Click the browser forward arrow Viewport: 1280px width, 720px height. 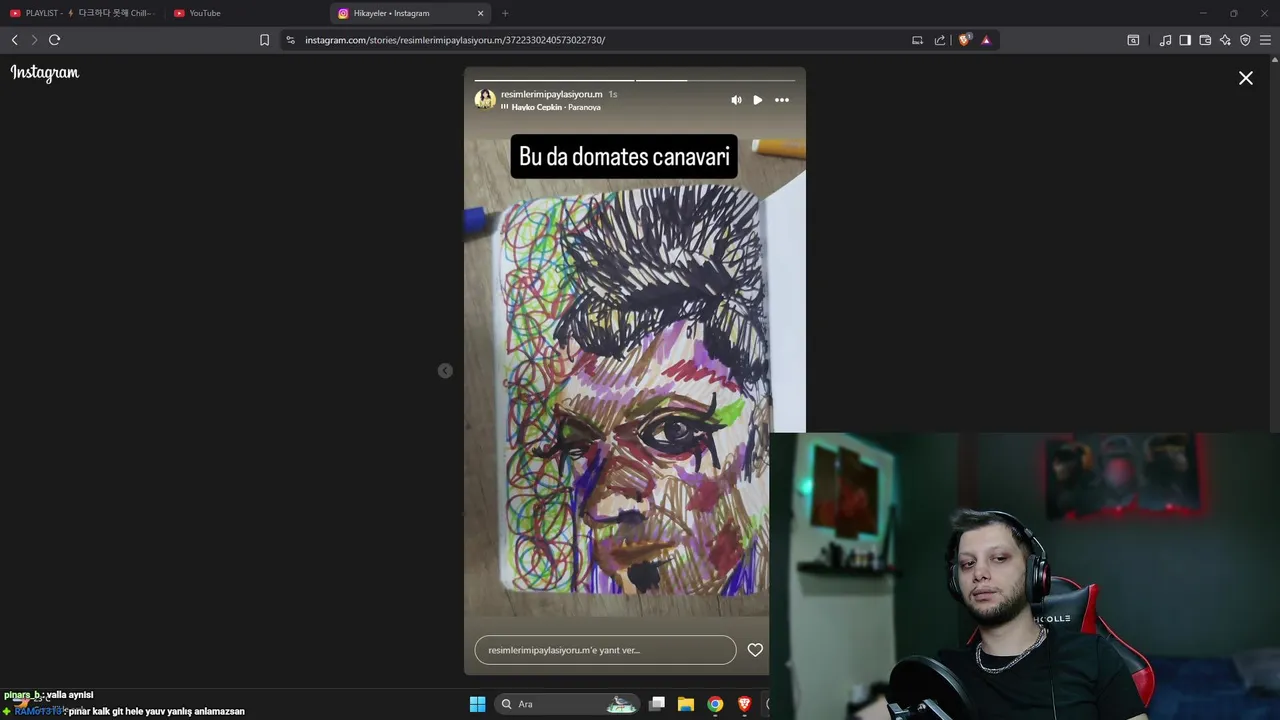34,40
